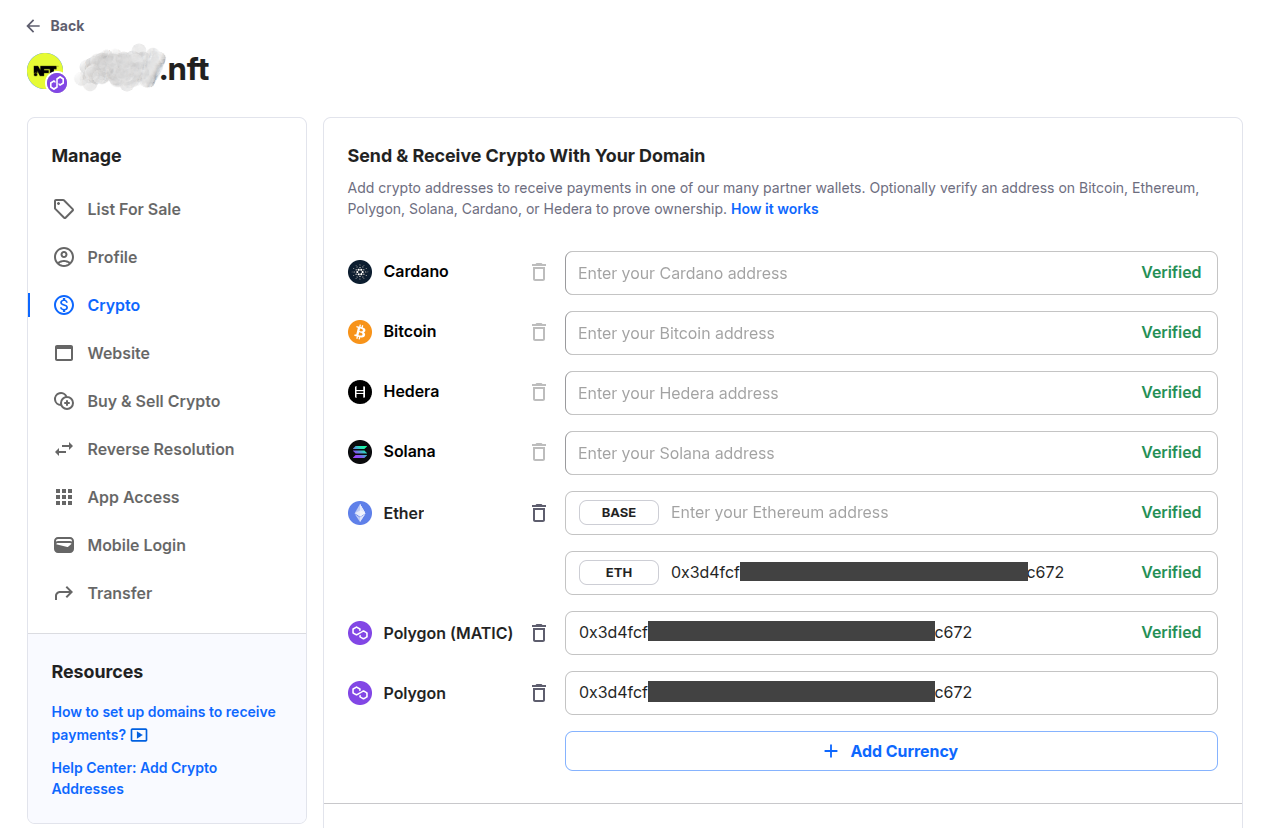Open Help Center: Add Crypto Addresses link
Image resolution: width=1273 pixels, height=828 pixels.
(x=135, y=778)
